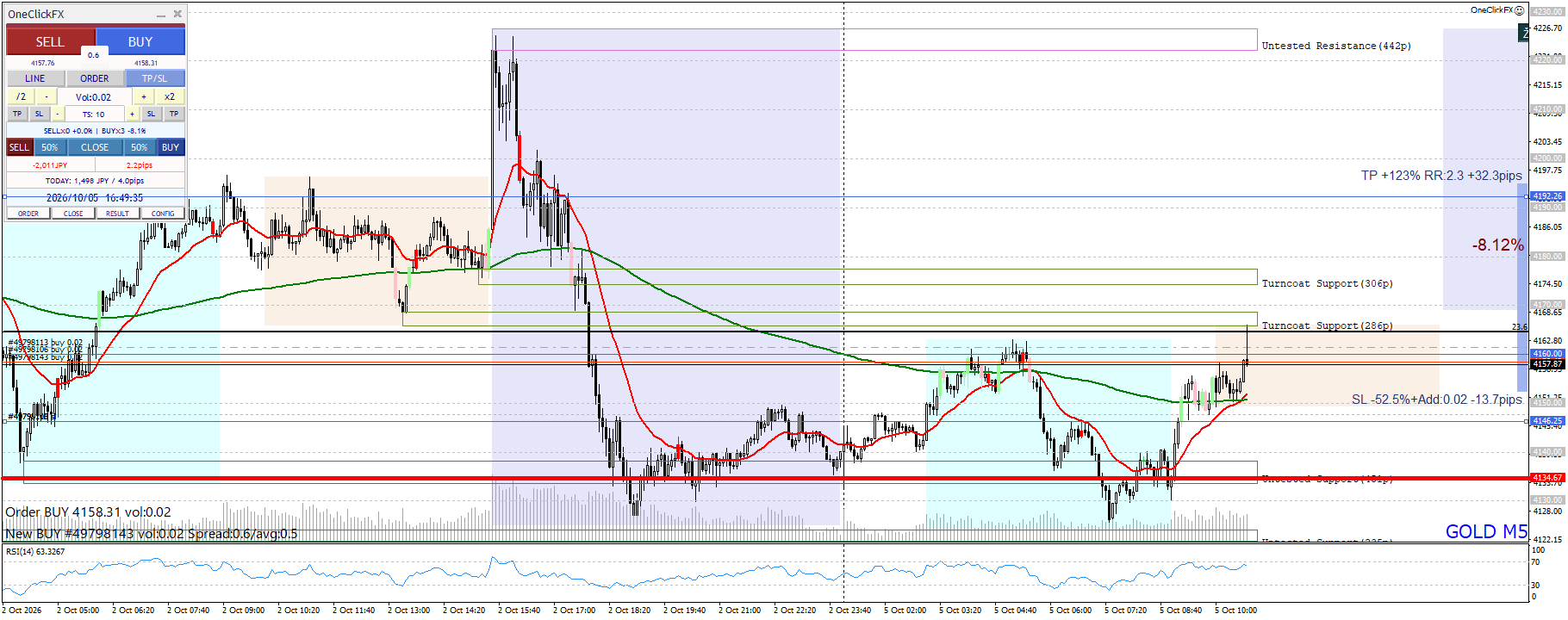Click the Turncoat Support(306p) label

pyautogui.click(x=1327, y=283)
